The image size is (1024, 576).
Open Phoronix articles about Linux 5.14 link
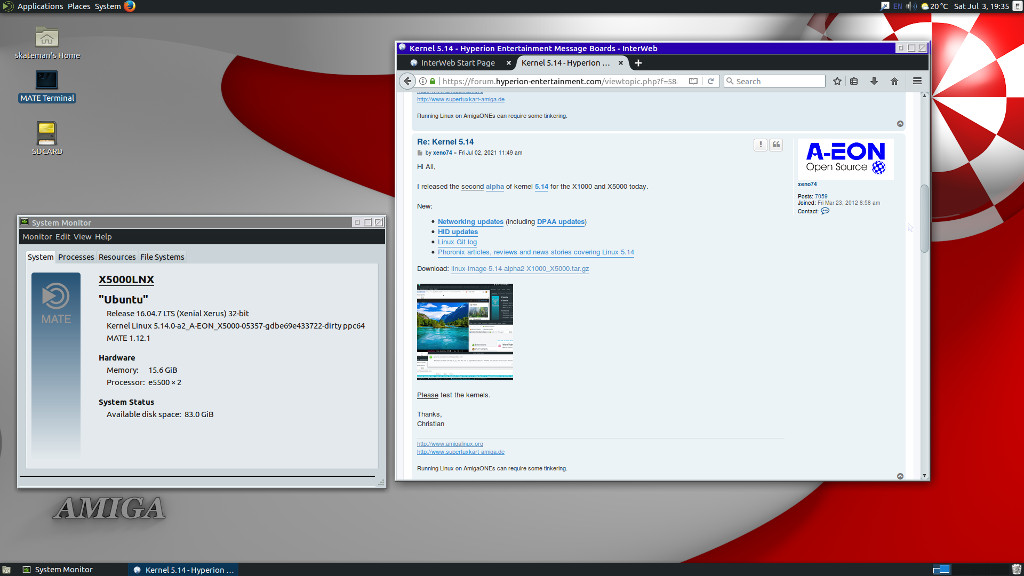pyautogui.click(x=536, y=252)
